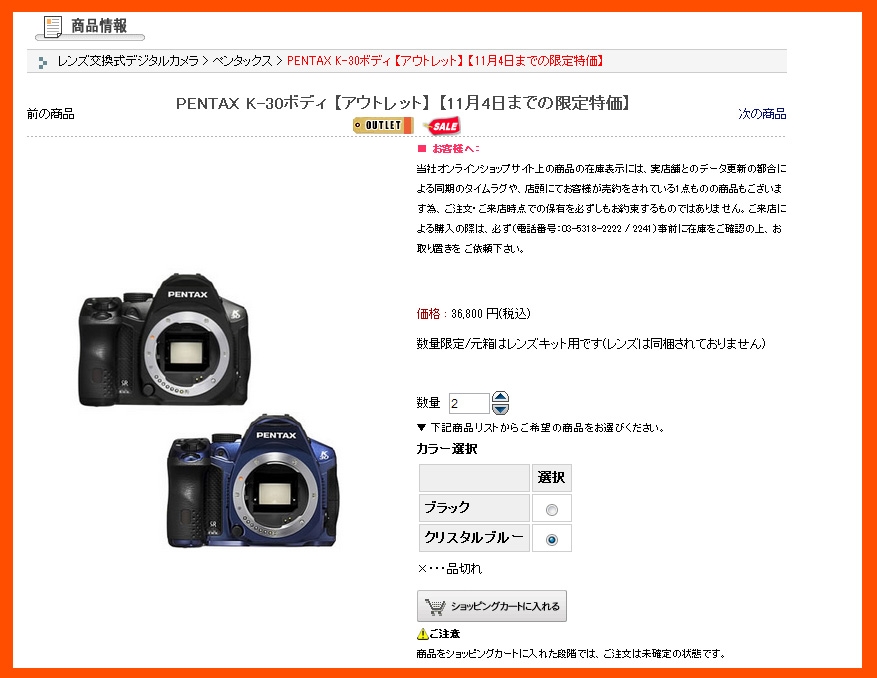Click the black PENTAX K-30 camera image
This screenshot has width=877, height=678.
[164, 340]
